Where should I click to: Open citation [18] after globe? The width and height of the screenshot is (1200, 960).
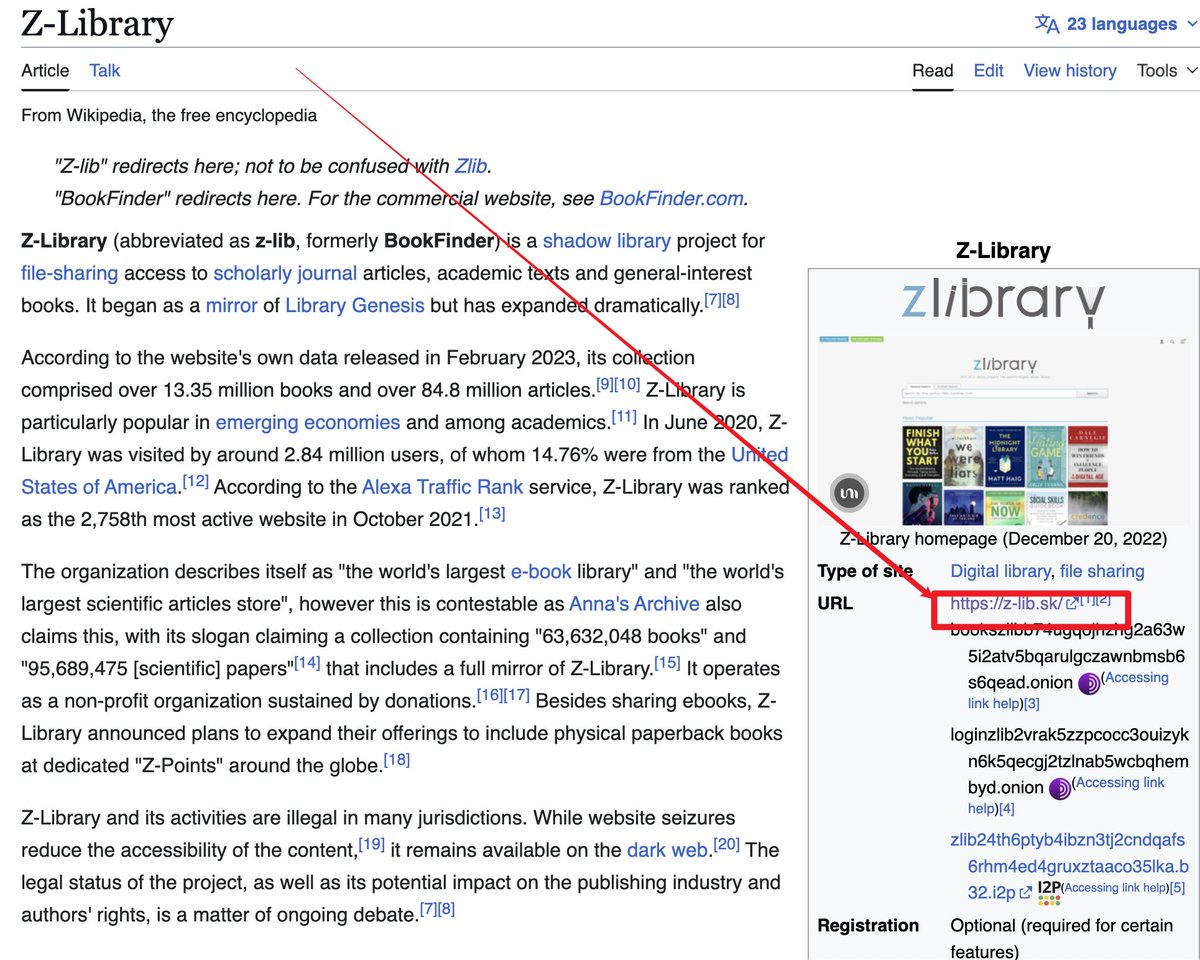pos(397,760)
